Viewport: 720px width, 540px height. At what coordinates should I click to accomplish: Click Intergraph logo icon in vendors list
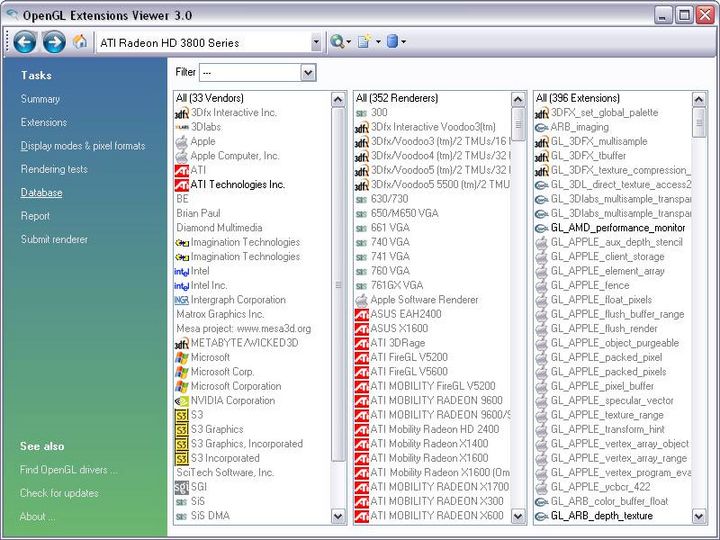(x=182, y=300)
